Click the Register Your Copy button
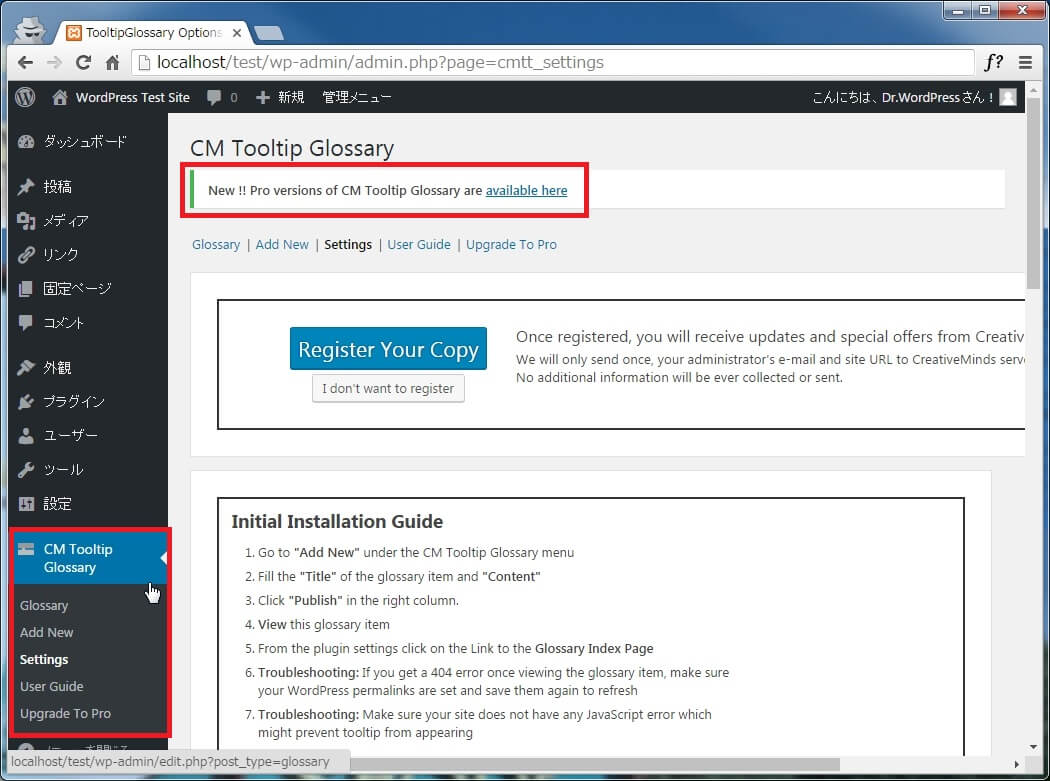The height and width of the screenshot is (781, 1050). [388, 350]
